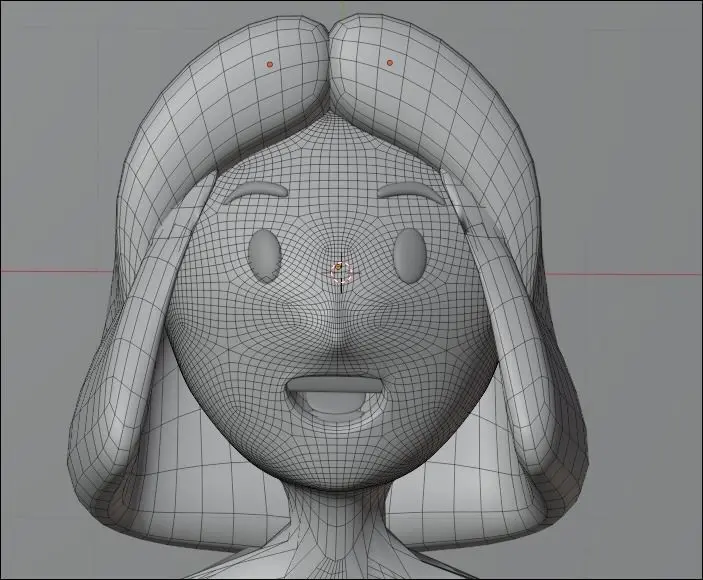Select the character's left-side eye mesh
This screenshot has height=580, width=703.
coord(265,255)
